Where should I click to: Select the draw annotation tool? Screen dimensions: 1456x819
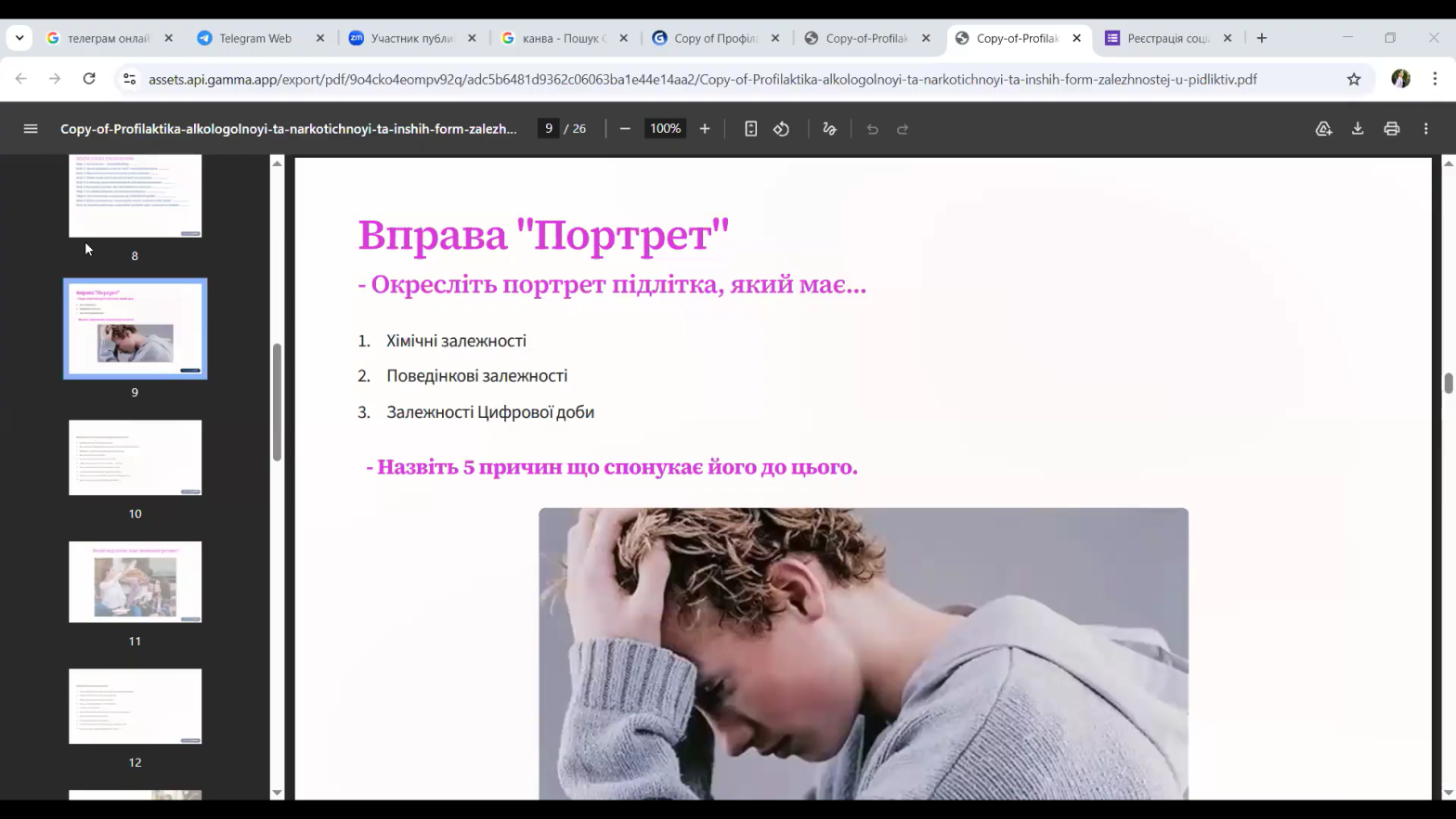[830, 129]
